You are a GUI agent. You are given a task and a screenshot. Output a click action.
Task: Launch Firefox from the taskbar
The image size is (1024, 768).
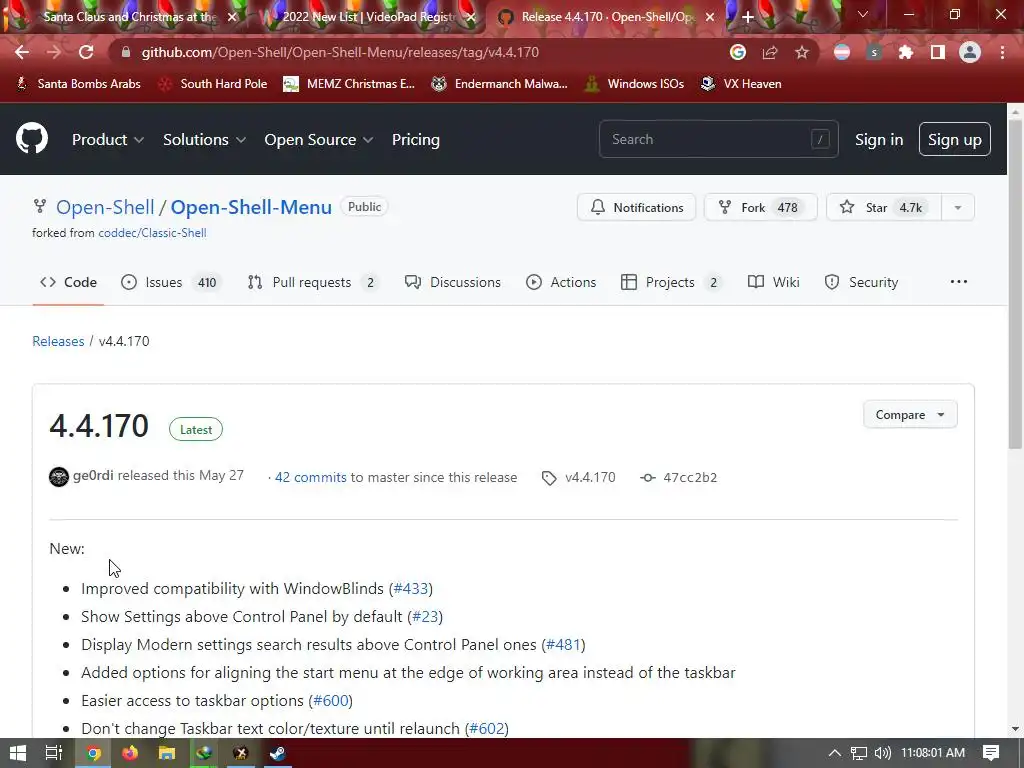point(130,753)
